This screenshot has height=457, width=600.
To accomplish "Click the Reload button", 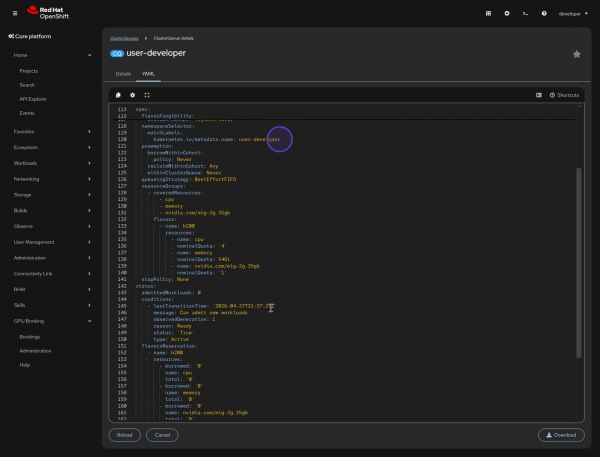I will click(125, 435).
